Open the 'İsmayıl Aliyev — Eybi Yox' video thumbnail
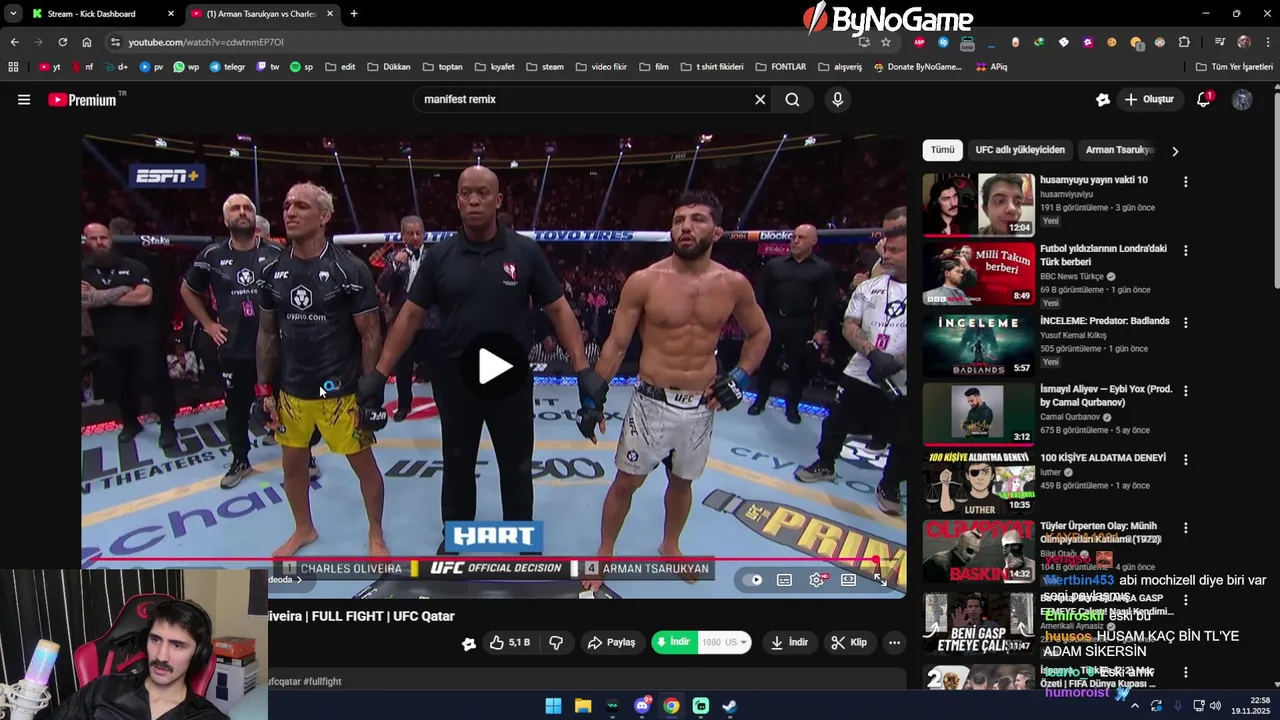1280x720 pixels. click(978, 414)
